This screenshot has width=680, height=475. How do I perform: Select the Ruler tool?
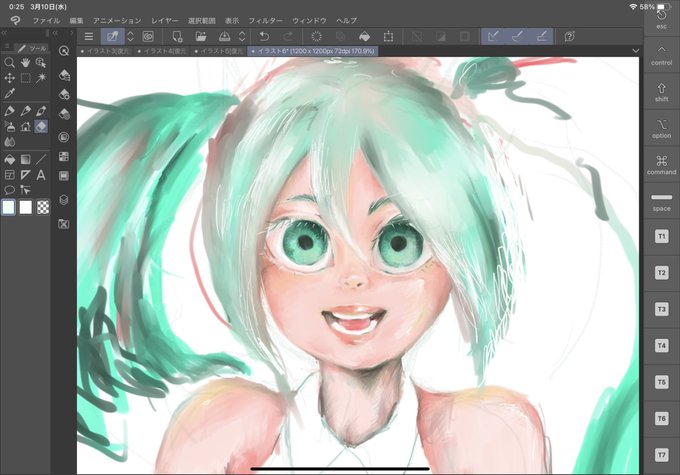coord(26,175)
